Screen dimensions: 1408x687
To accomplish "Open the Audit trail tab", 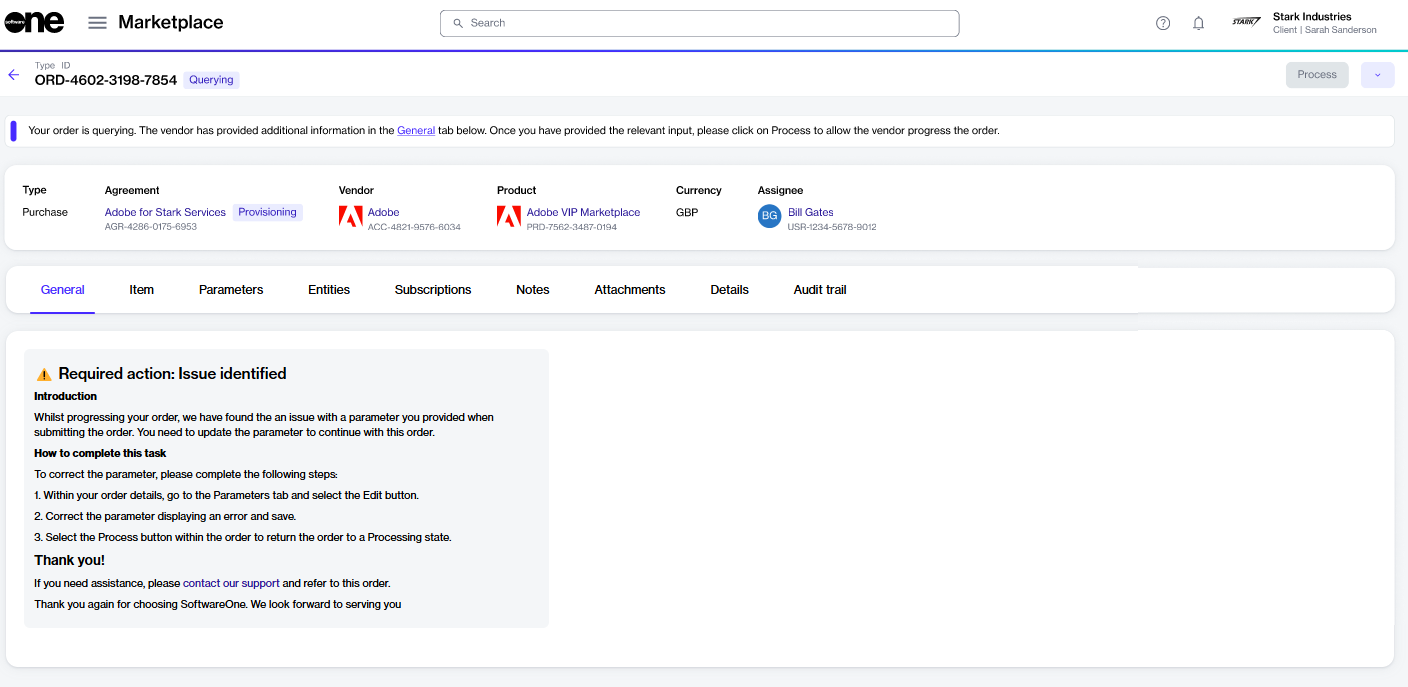I will [x=819, y=290].
